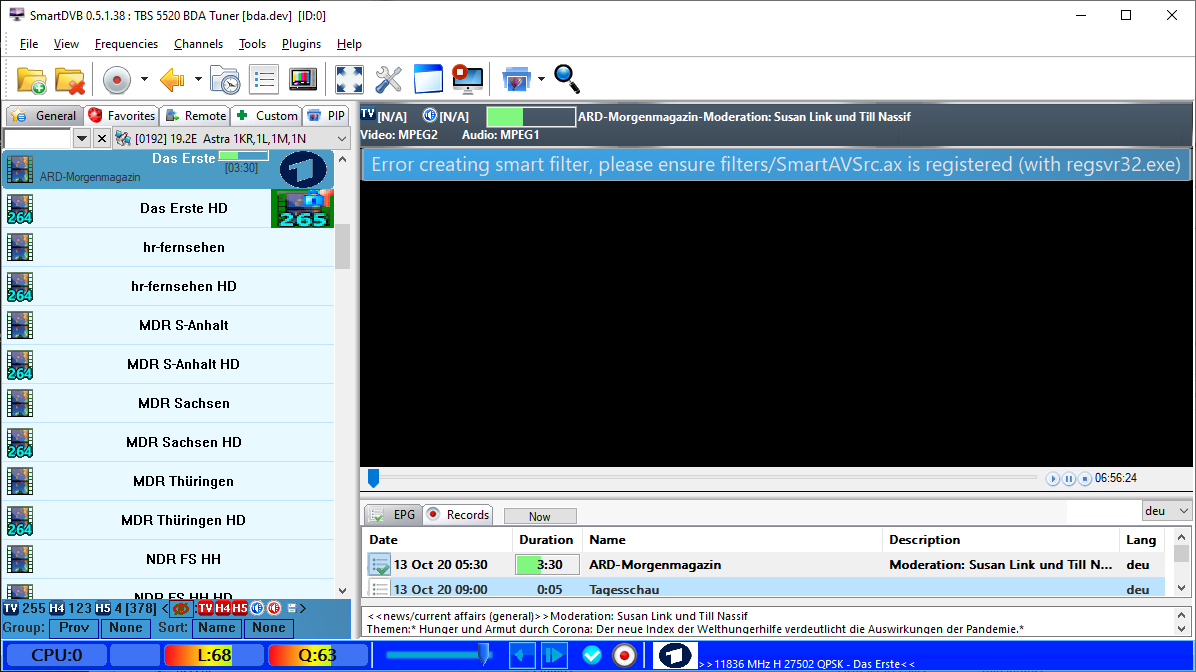Sort the channel list by Name
The width and height of the screenshot is (1196, 672).
click(217, 628)
